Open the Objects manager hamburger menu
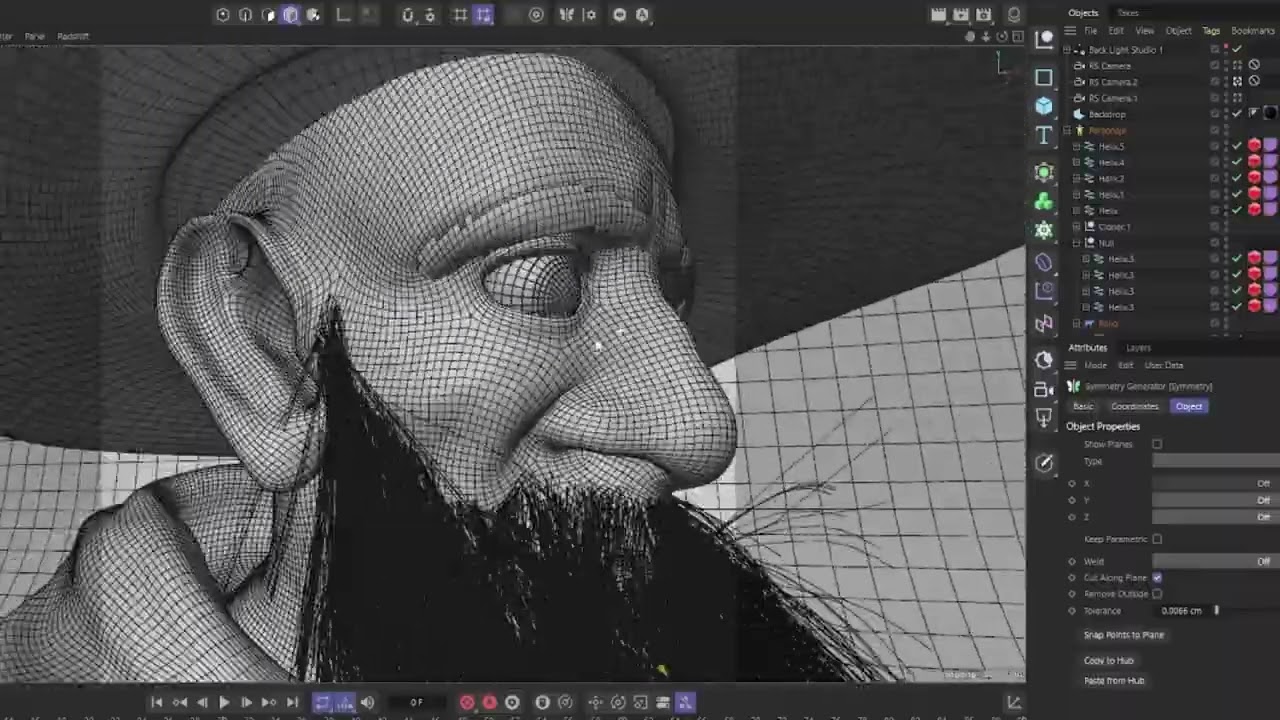 click(1070, 31)
